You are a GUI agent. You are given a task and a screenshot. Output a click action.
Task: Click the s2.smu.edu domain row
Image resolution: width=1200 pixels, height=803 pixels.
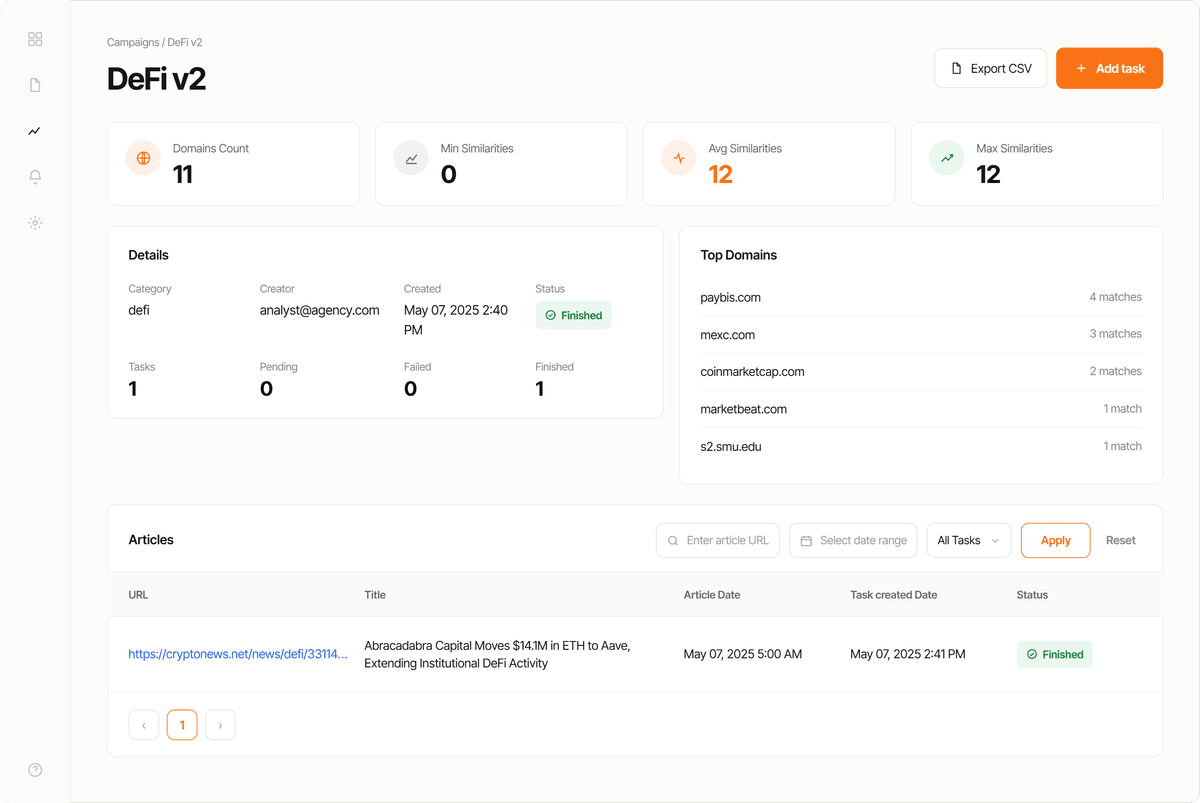tap(921, 447)
